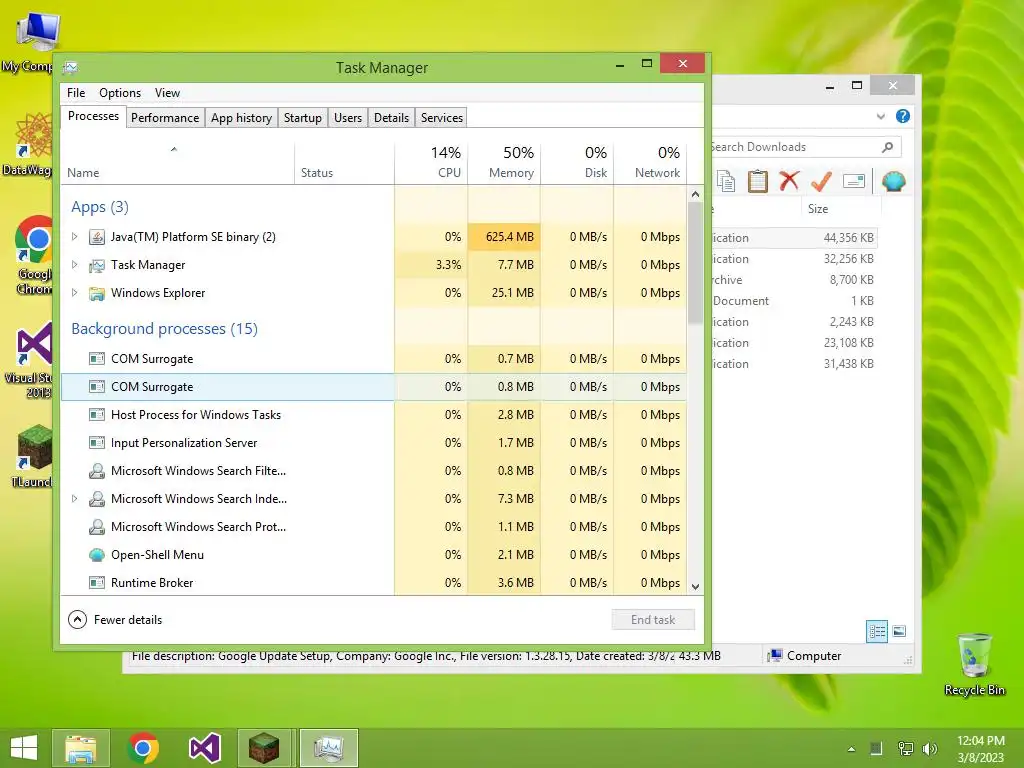Switch to the Details tab
This screenshot has width=1024, height=768.
point(391,118)
